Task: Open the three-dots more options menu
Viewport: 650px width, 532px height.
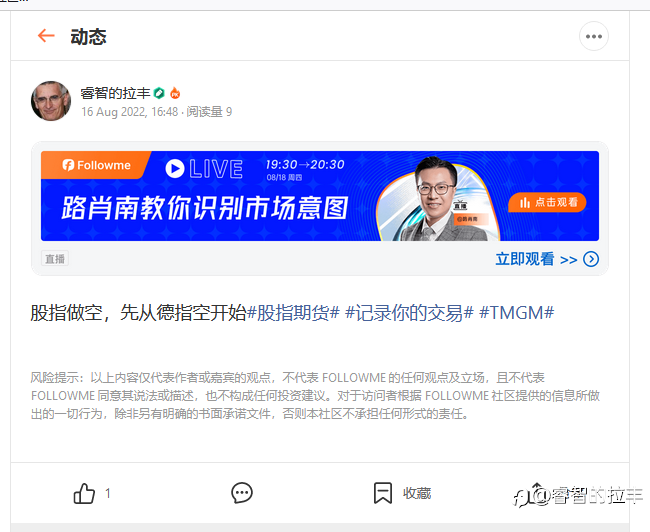Action: [594, 36]
